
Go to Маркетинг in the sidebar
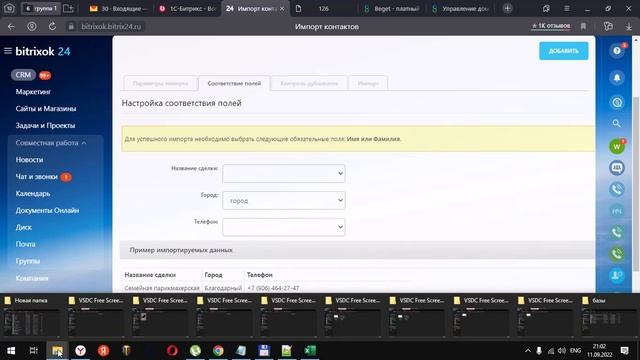(x=33, y=92)
